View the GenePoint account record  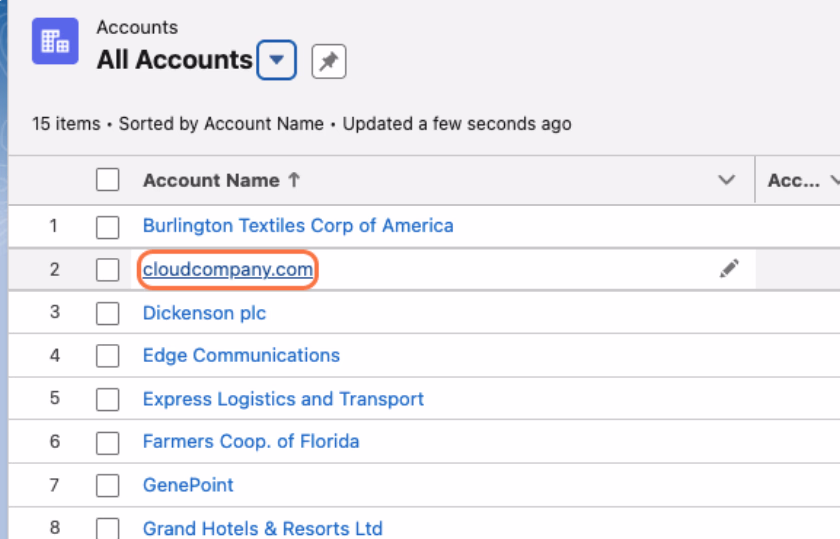[x=188, y=485]
